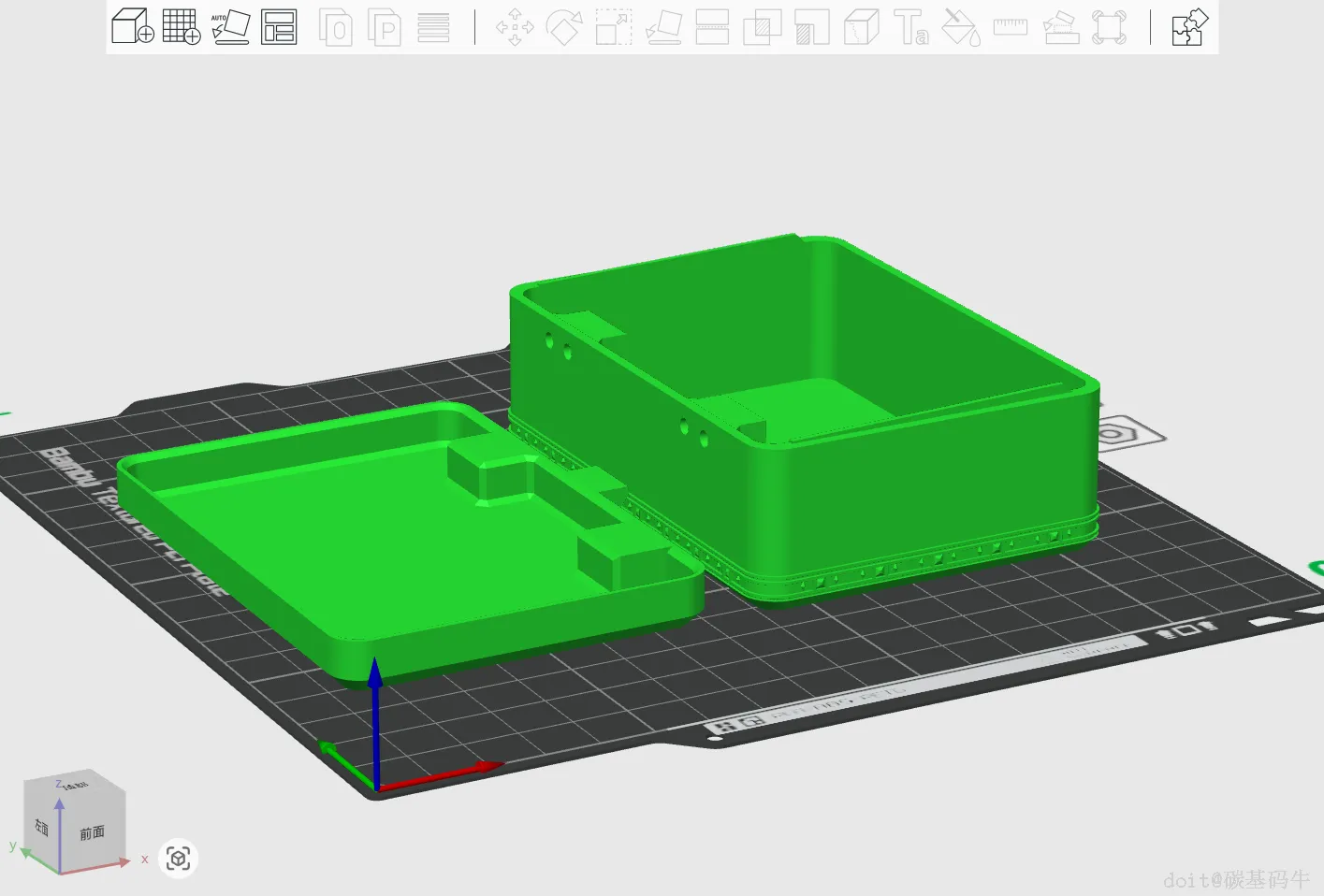Arrange all objects on plate

tap(279, 26)
